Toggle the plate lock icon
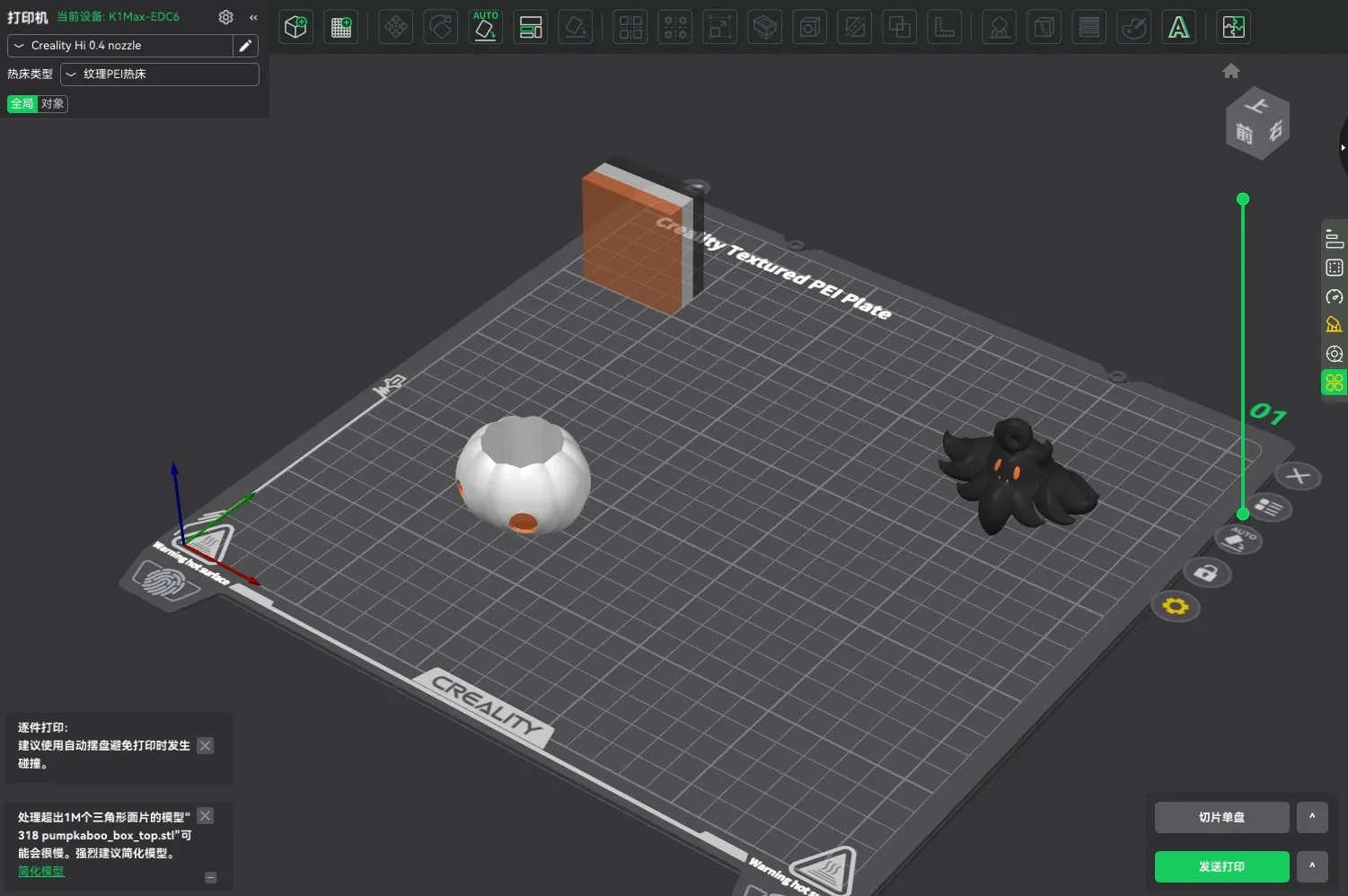Image resolution: width=1348 pixels, height=896 pixels. click(x=1206, y=572)
